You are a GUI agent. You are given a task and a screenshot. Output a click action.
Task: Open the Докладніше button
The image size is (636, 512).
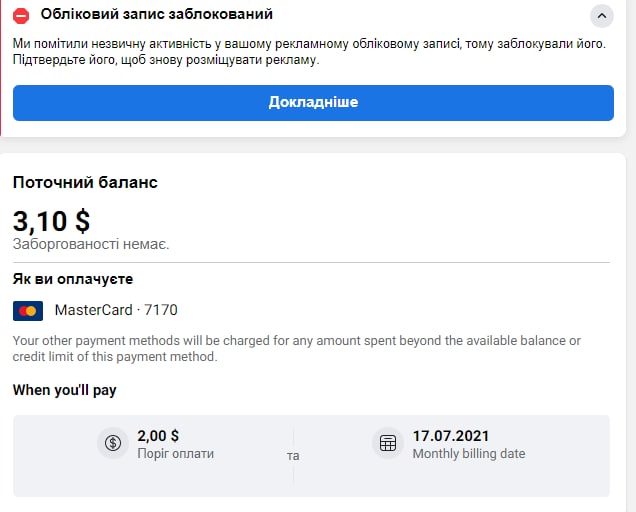click(x=313, y=103)
